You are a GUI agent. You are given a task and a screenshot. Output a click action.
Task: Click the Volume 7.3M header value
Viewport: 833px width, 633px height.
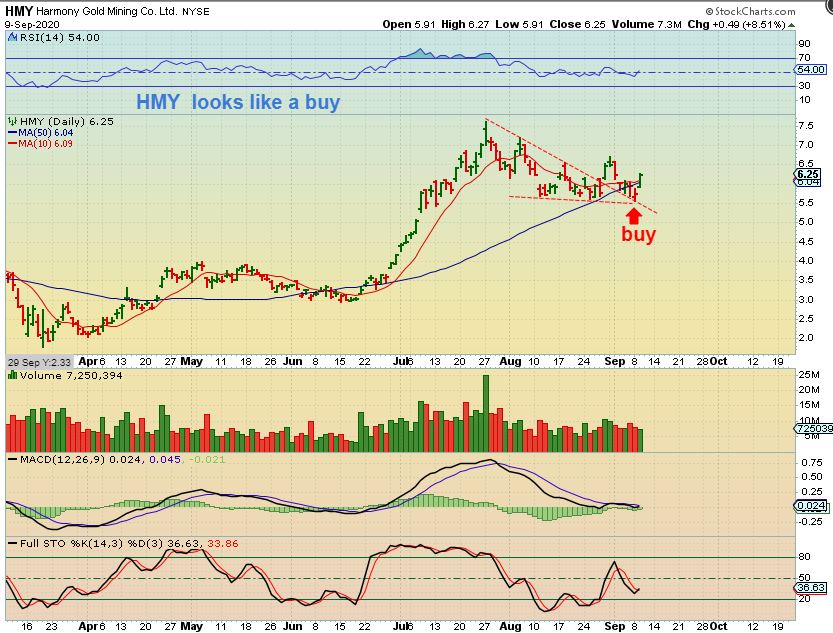tap(646, 24)
